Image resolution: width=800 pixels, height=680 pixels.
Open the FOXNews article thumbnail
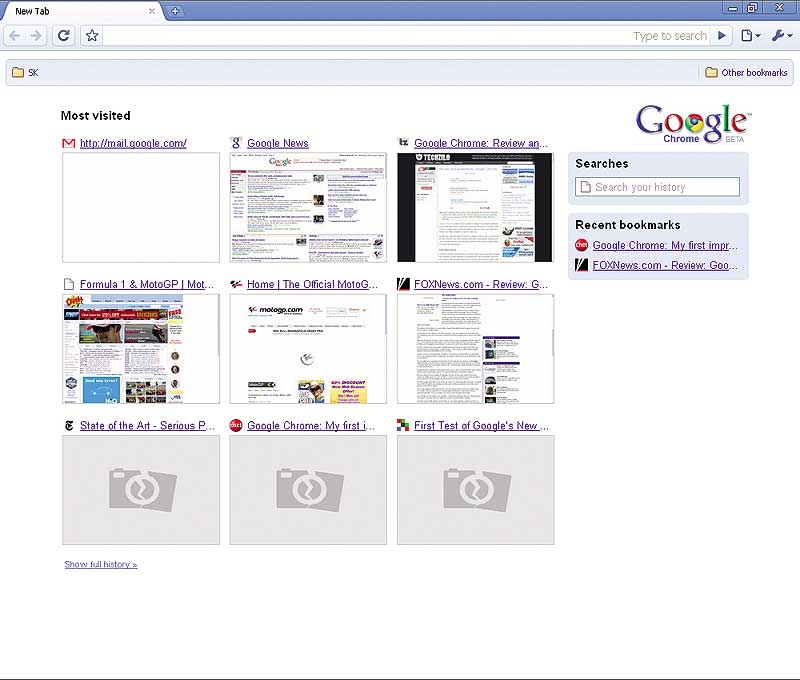tap(476, 349)
